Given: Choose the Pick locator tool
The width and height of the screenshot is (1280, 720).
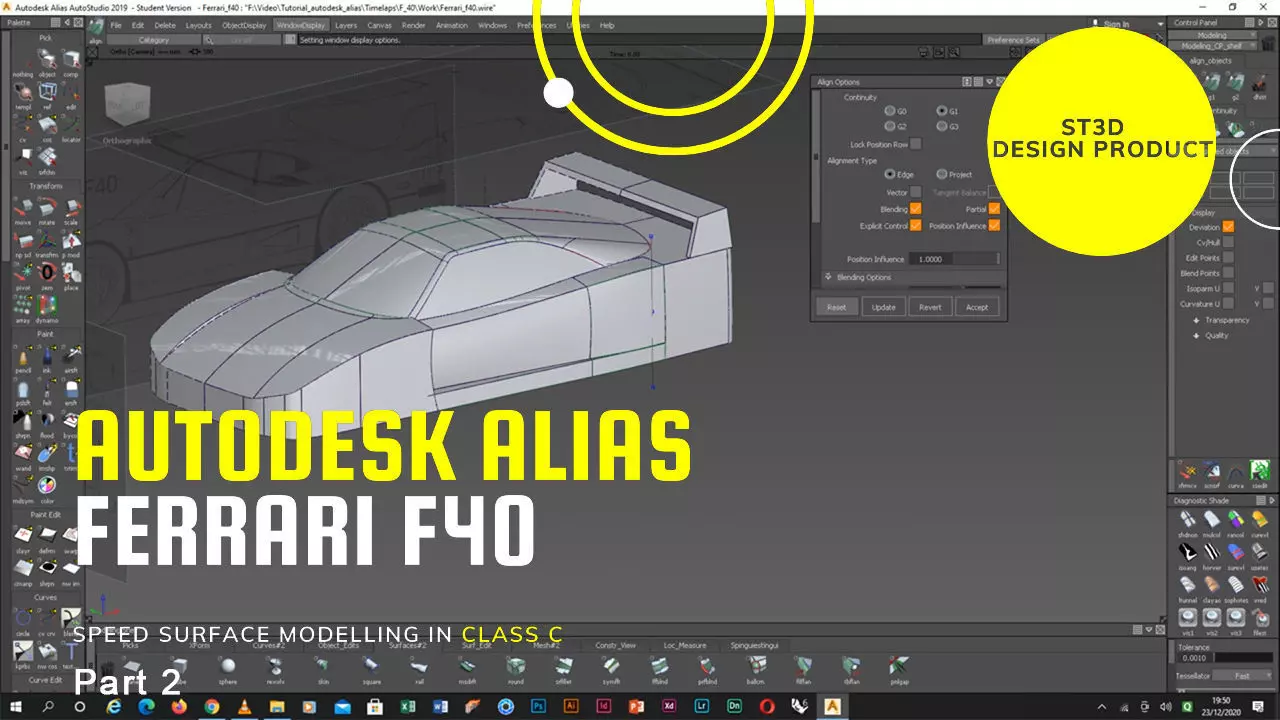Looking at the screenshot, I should [71, 128].
